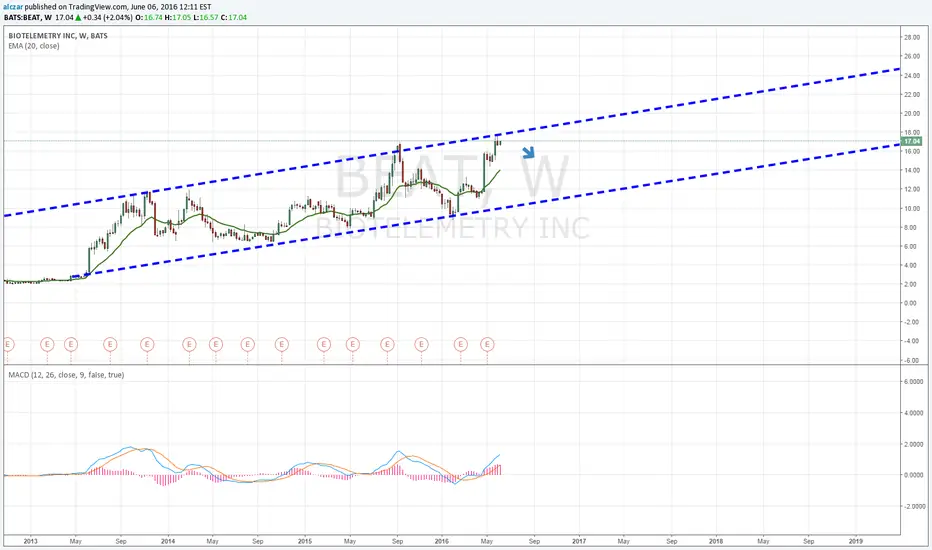
Task: Click the 0.0000 MACD axis label
Action: coord(914,474)
